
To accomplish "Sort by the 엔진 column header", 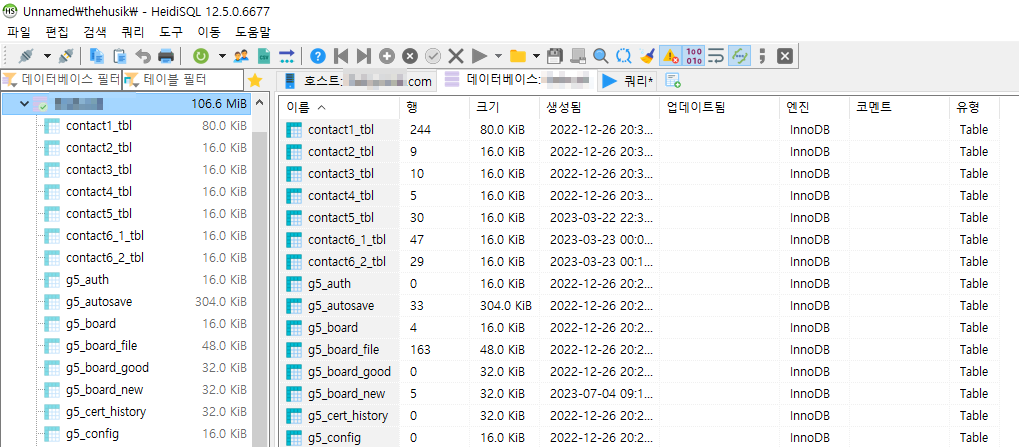I will [x=814, y=107].
